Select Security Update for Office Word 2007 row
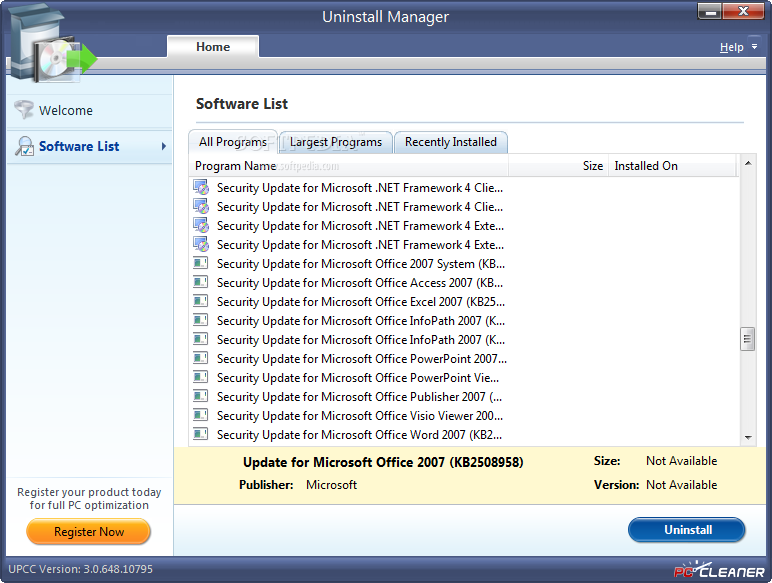Image resolution: width=772 pixels, height=583 pixels. (x=465, y=435)
